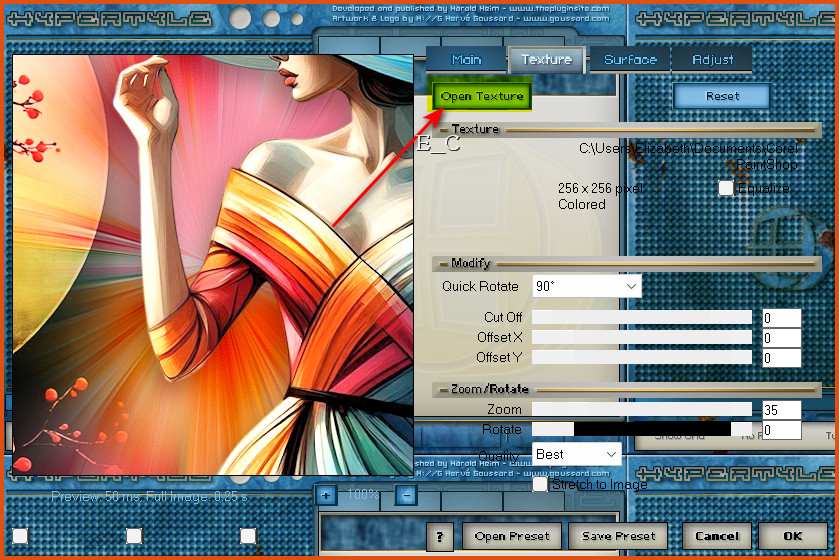Viewport: 839px width, 560px height.
Task: Switch to the Main tab
Action: 466,60
